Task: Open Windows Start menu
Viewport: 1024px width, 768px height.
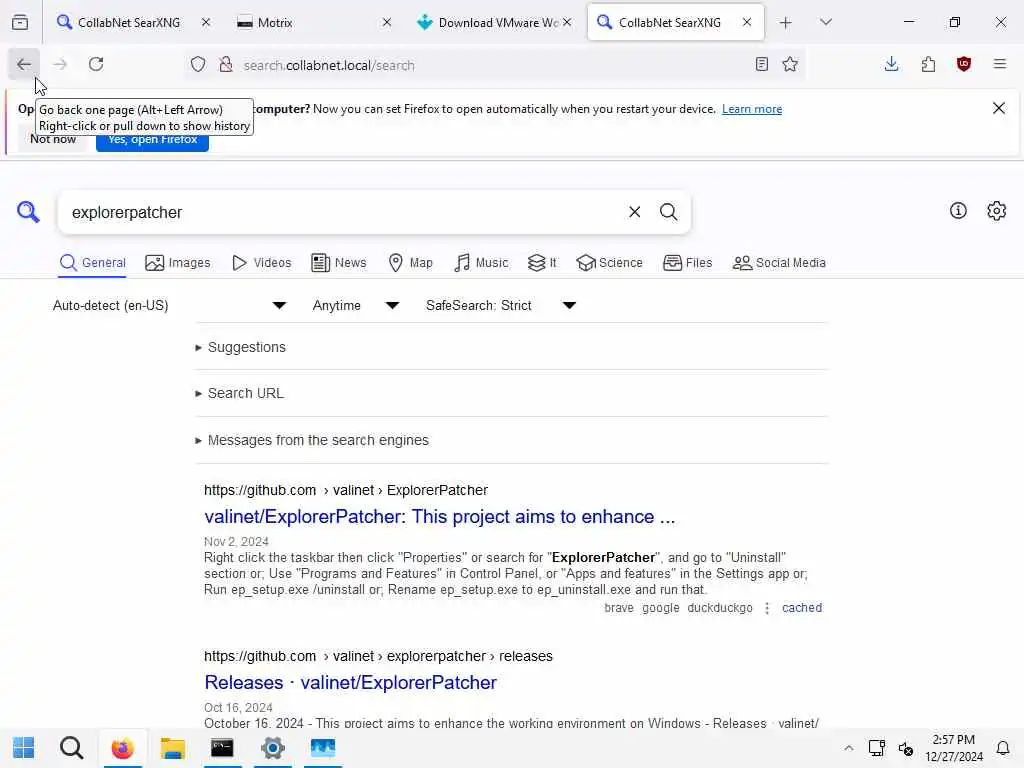Action: tap(24, 748)
